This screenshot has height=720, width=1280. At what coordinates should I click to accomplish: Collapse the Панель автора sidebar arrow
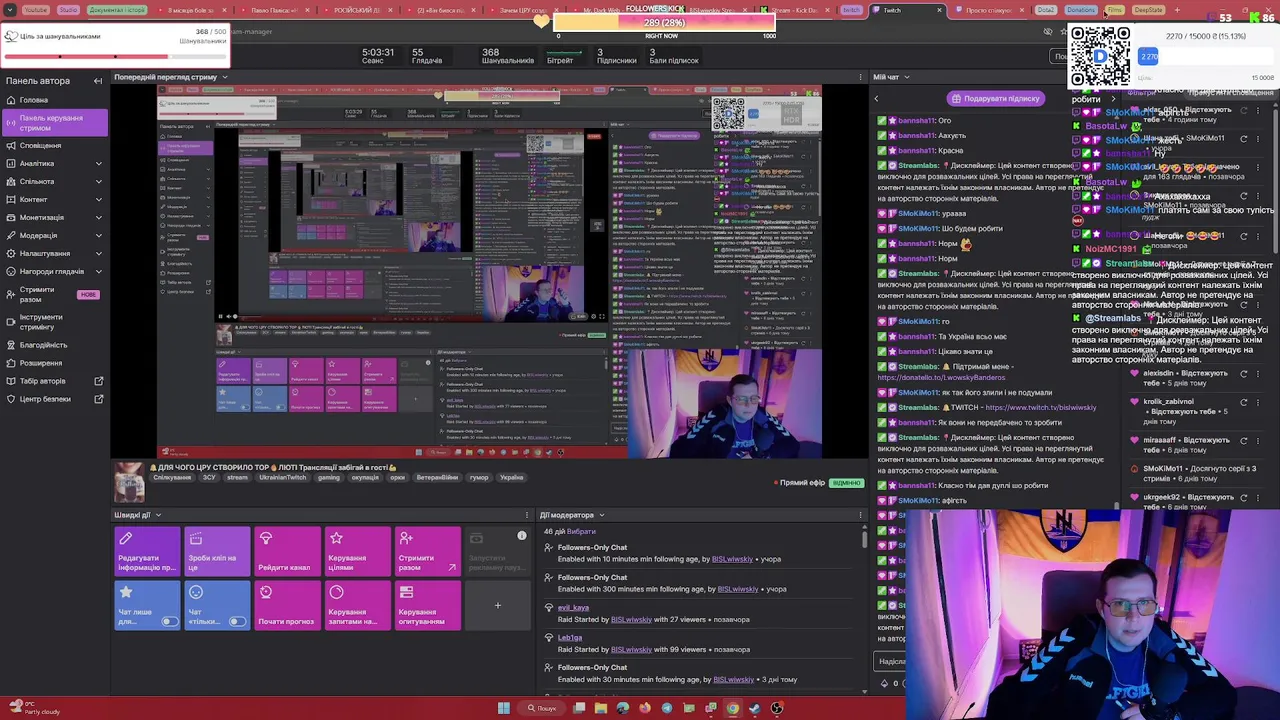point(98,81)
